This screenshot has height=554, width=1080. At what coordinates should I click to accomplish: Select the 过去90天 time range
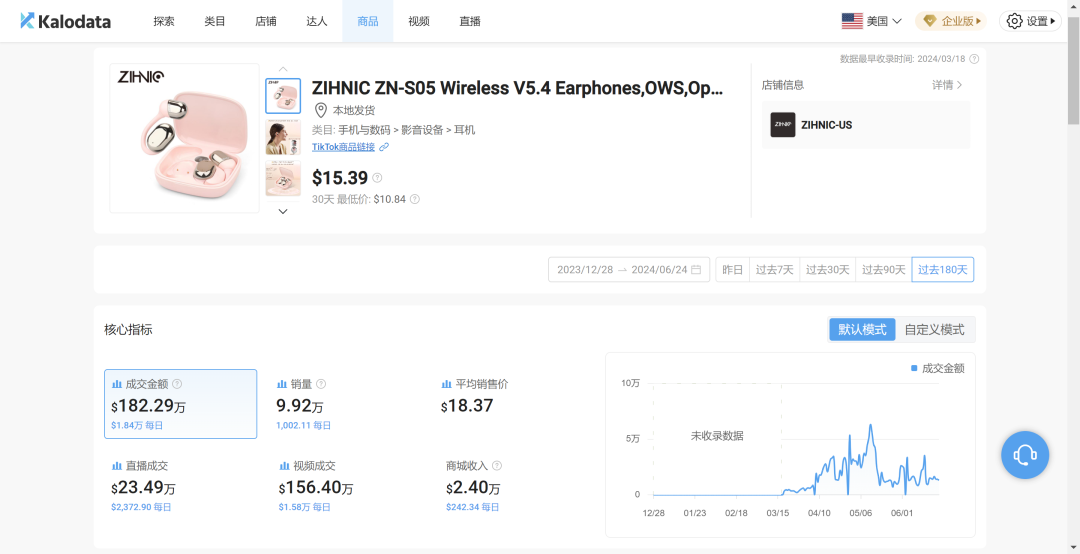tap(884, 269)
